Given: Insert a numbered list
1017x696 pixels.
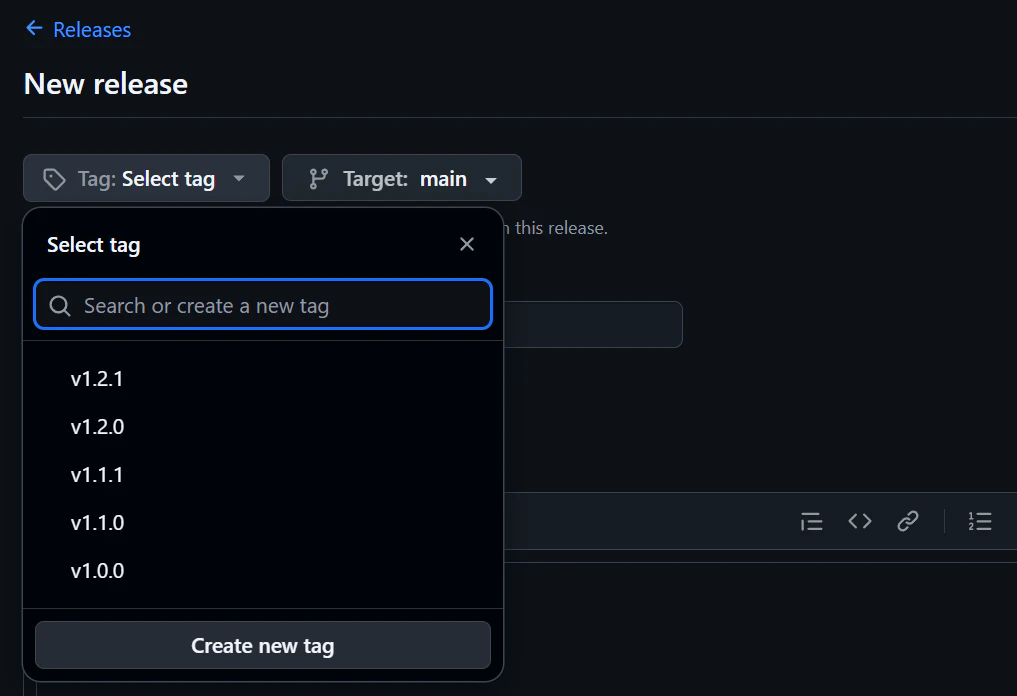Looking at the screenshot, I should (x=979, y=521).
